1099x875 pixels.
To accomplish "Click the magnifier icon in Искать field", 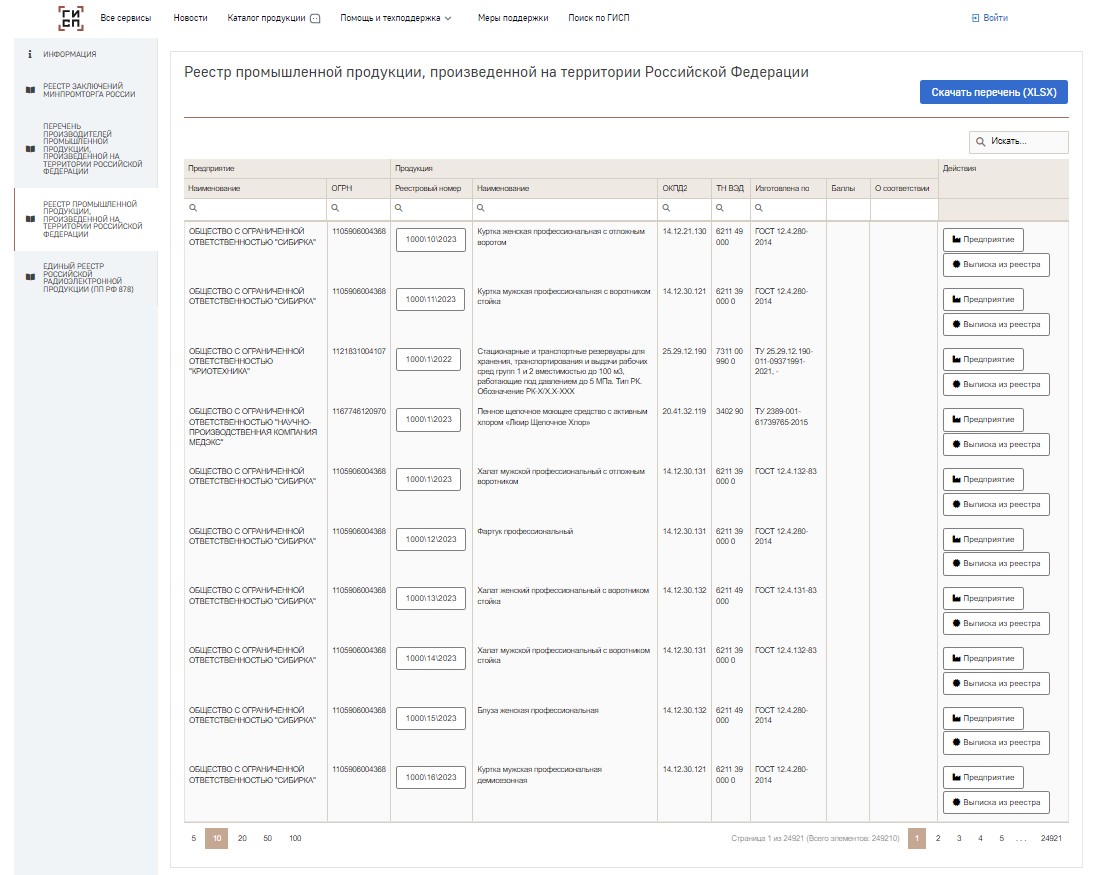I will pyautogui.click(x=981, y=143).
